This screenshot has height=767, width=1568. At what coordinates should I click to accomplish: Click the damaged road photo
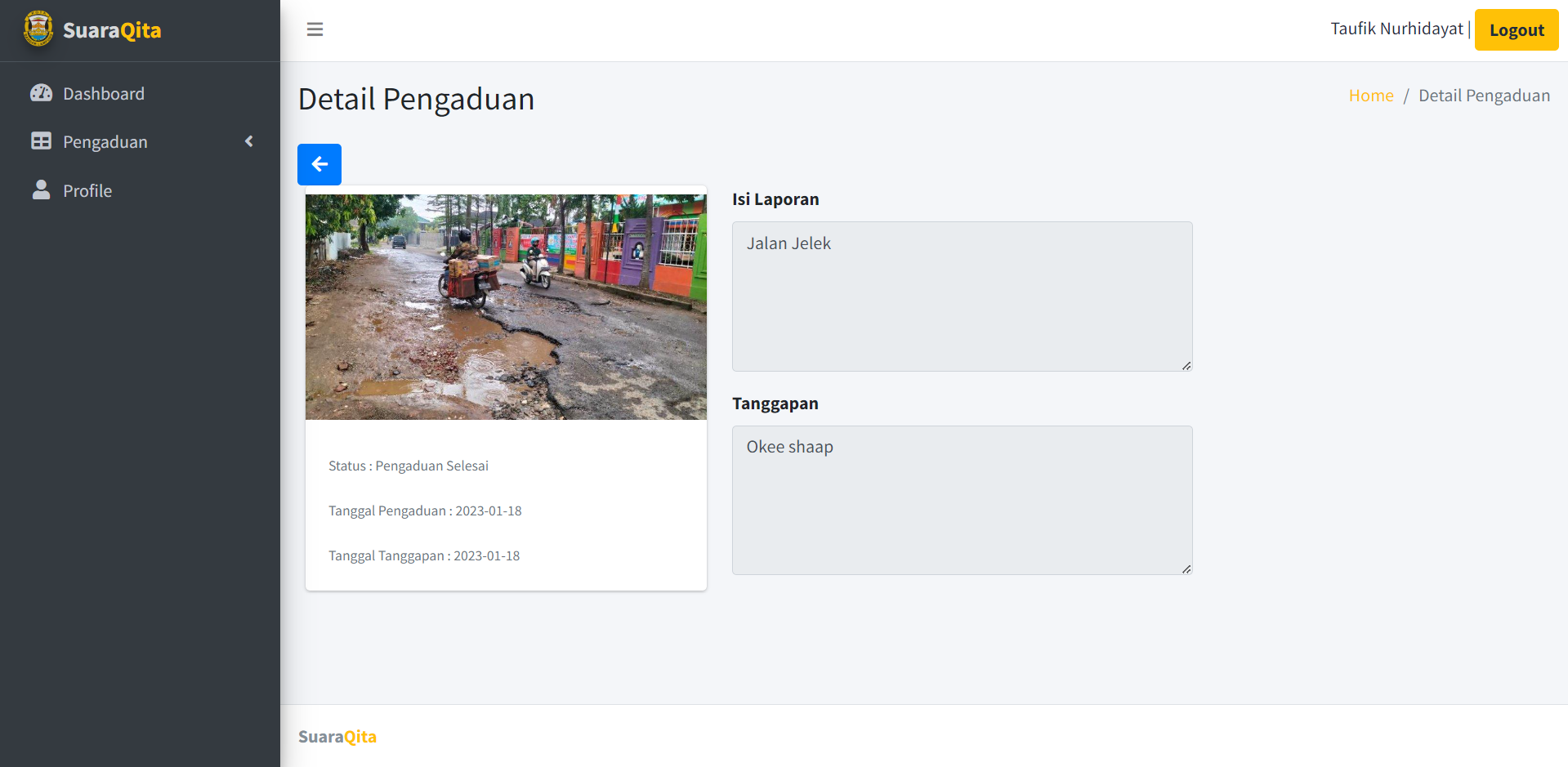[x=505, y=306]
